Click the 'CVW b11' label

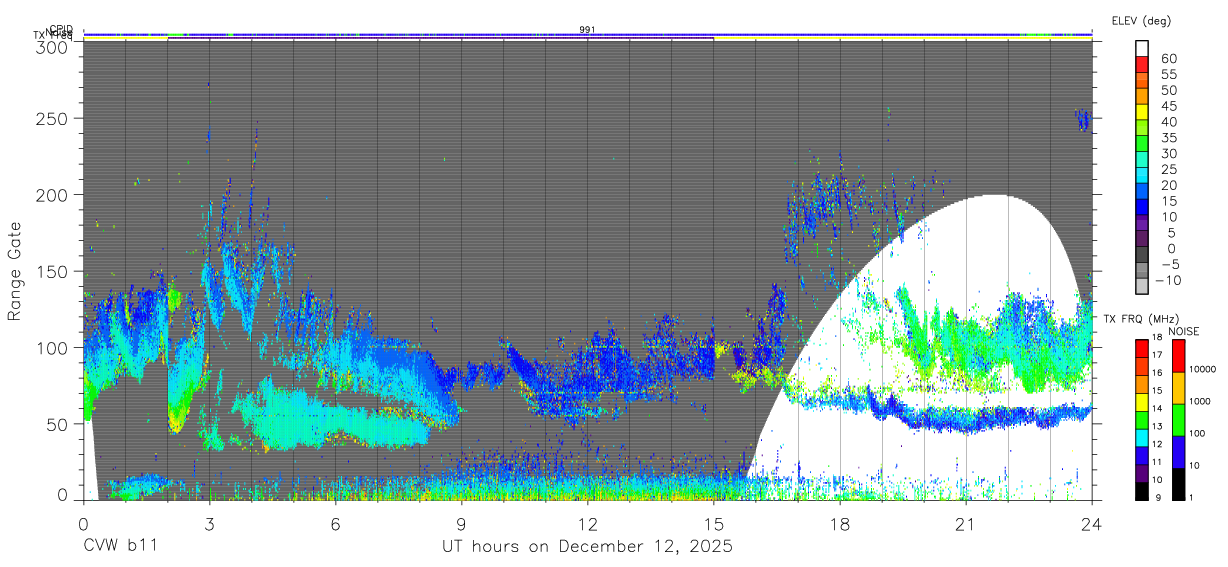(x=119, y=547)
